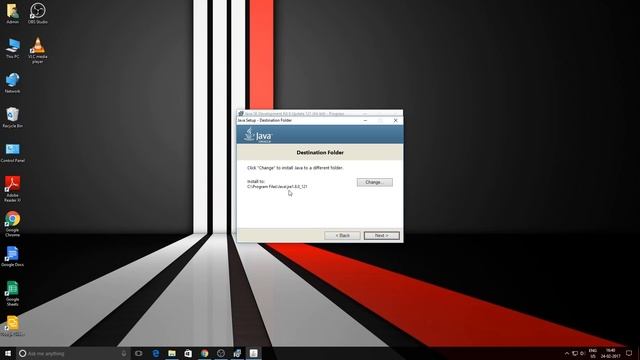Click the active Java Setup taskbar icon
The width and height of the screenshot is (640, 360).
click(x=253, y=353)
